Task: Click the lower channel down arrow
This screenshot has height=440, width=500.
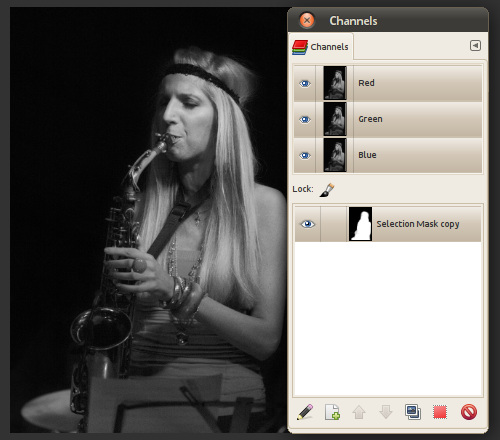Action: click(386, 412)
